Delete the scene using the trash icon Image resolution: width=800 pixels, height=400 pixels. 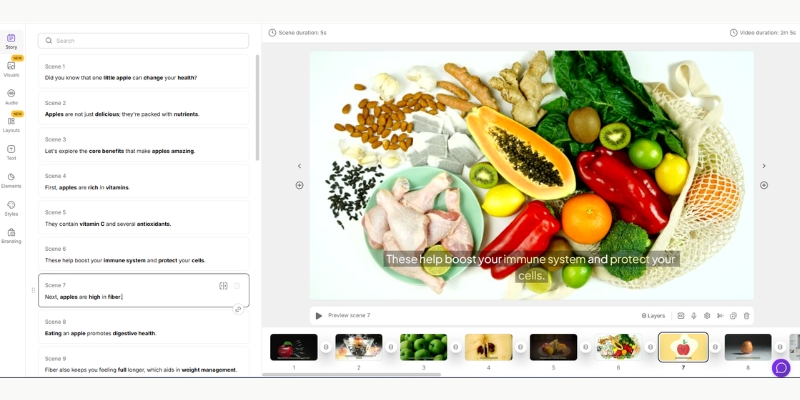(x=746, y=315)
